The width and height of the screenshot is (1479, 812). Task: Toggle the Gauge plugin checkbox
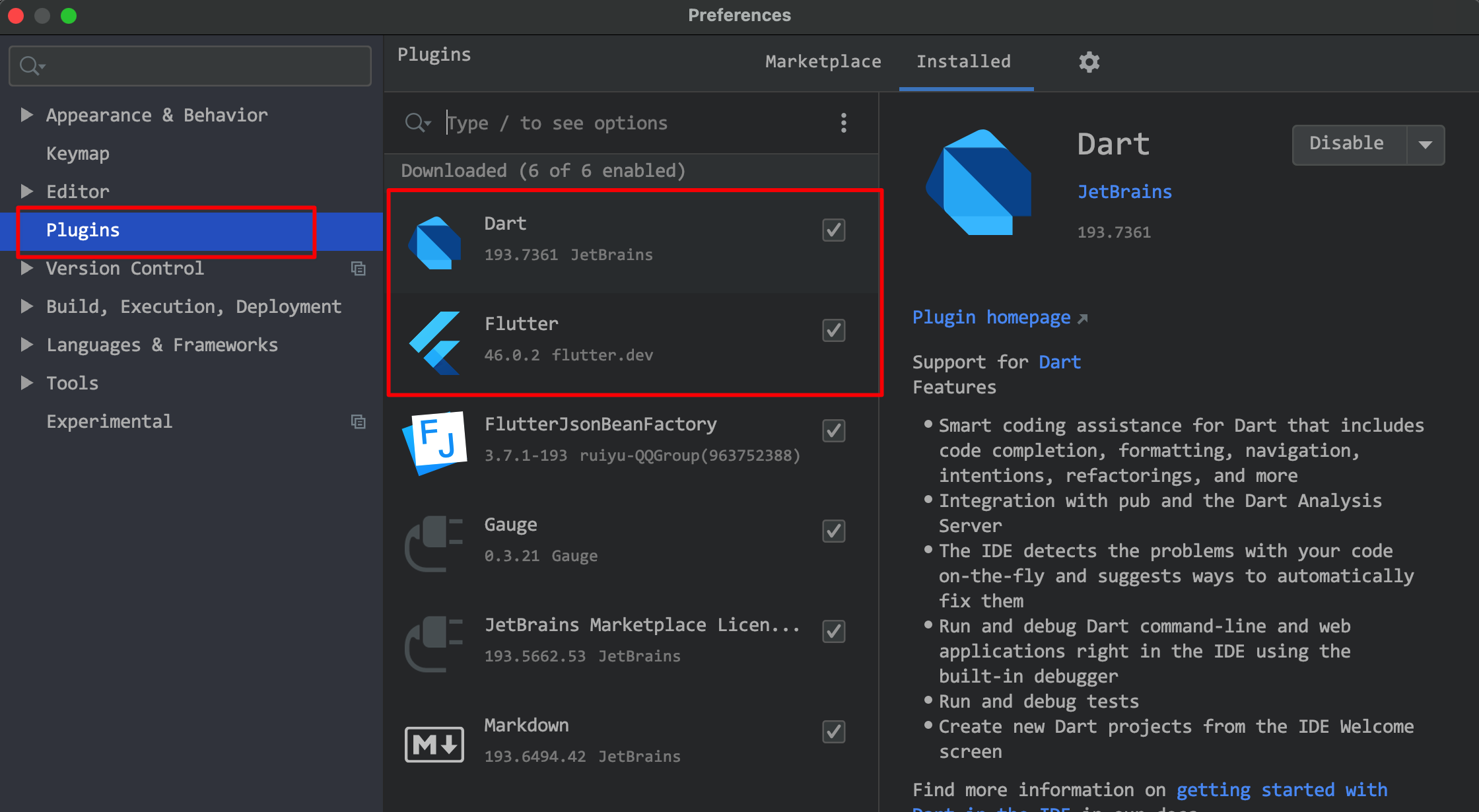(x=834, y=531)
